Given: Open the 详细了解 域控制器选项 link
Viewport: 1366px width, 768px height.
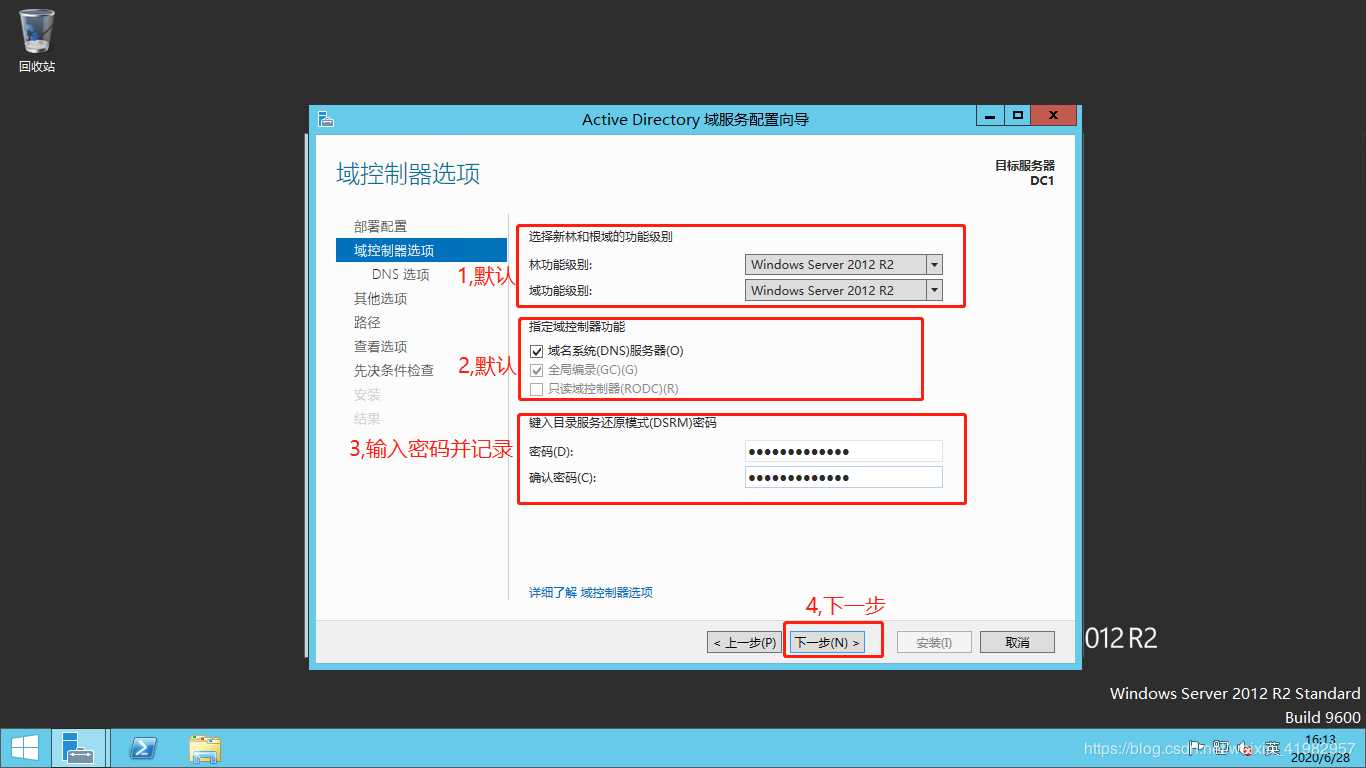Looking at the screenshot, I should point(591,592).
